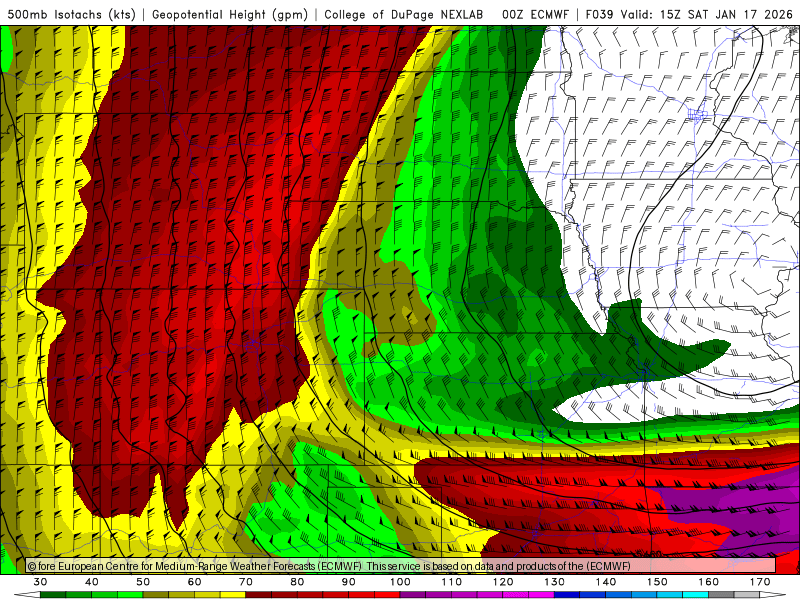Click 'Valid: 15Z SAT JAN 17 2026' text
Image resolution: width=800 pixels, height=600 pixels.
click(707, 15)
